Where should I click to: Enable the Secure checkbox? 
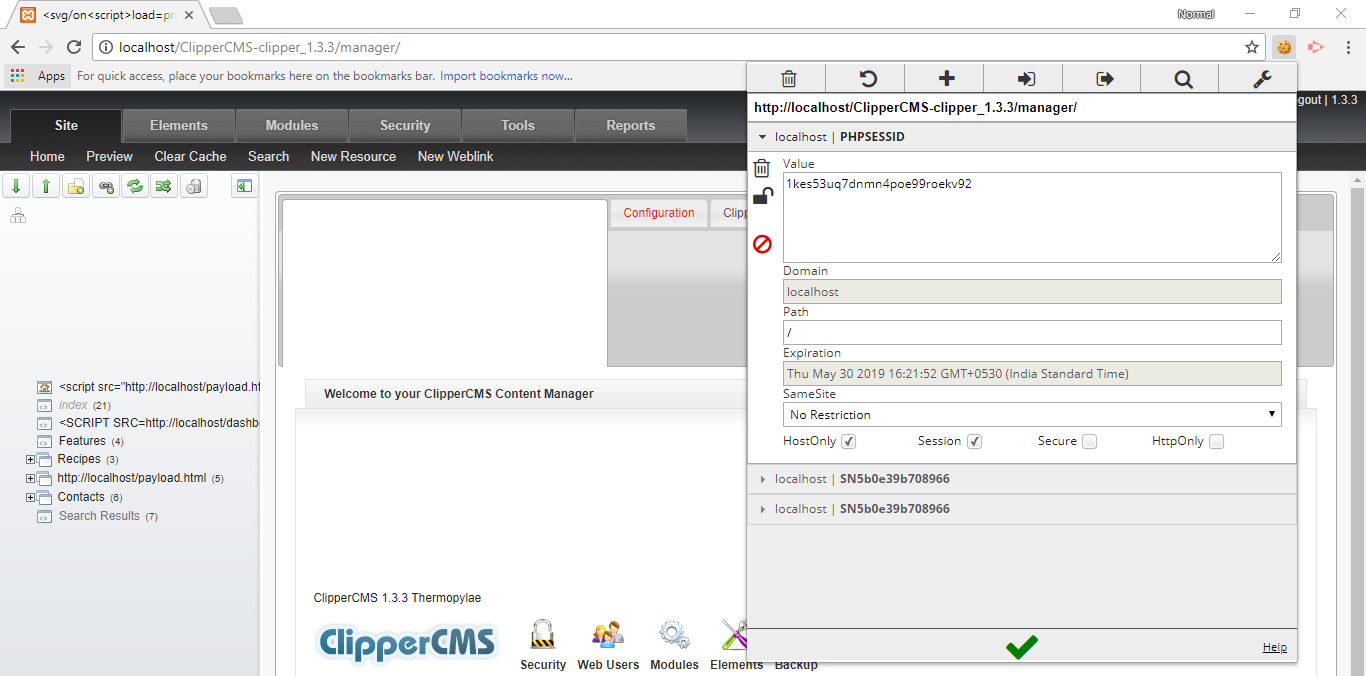1089,441
